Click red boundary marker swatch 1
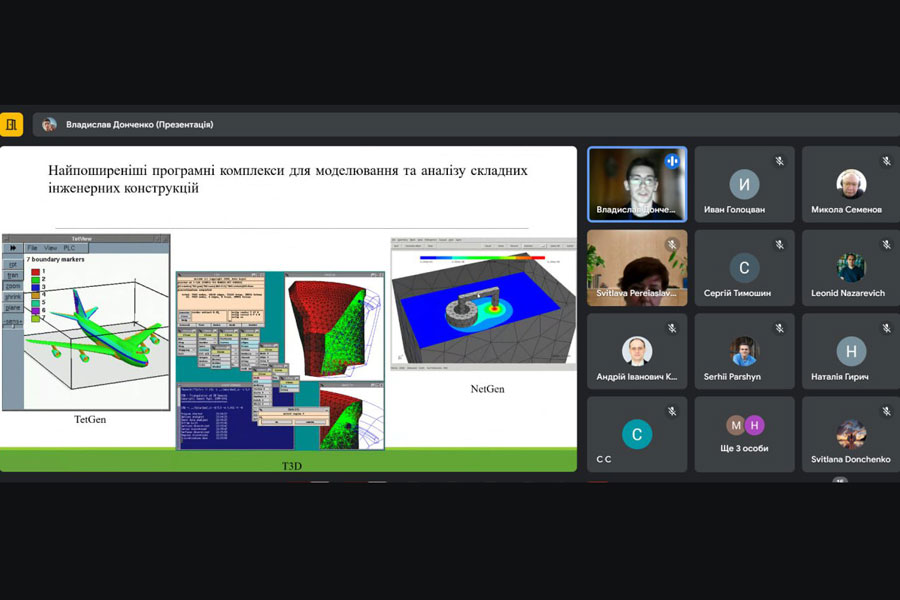Image resolution: width=900 pixels, height=600 pixels. point(35,272)
